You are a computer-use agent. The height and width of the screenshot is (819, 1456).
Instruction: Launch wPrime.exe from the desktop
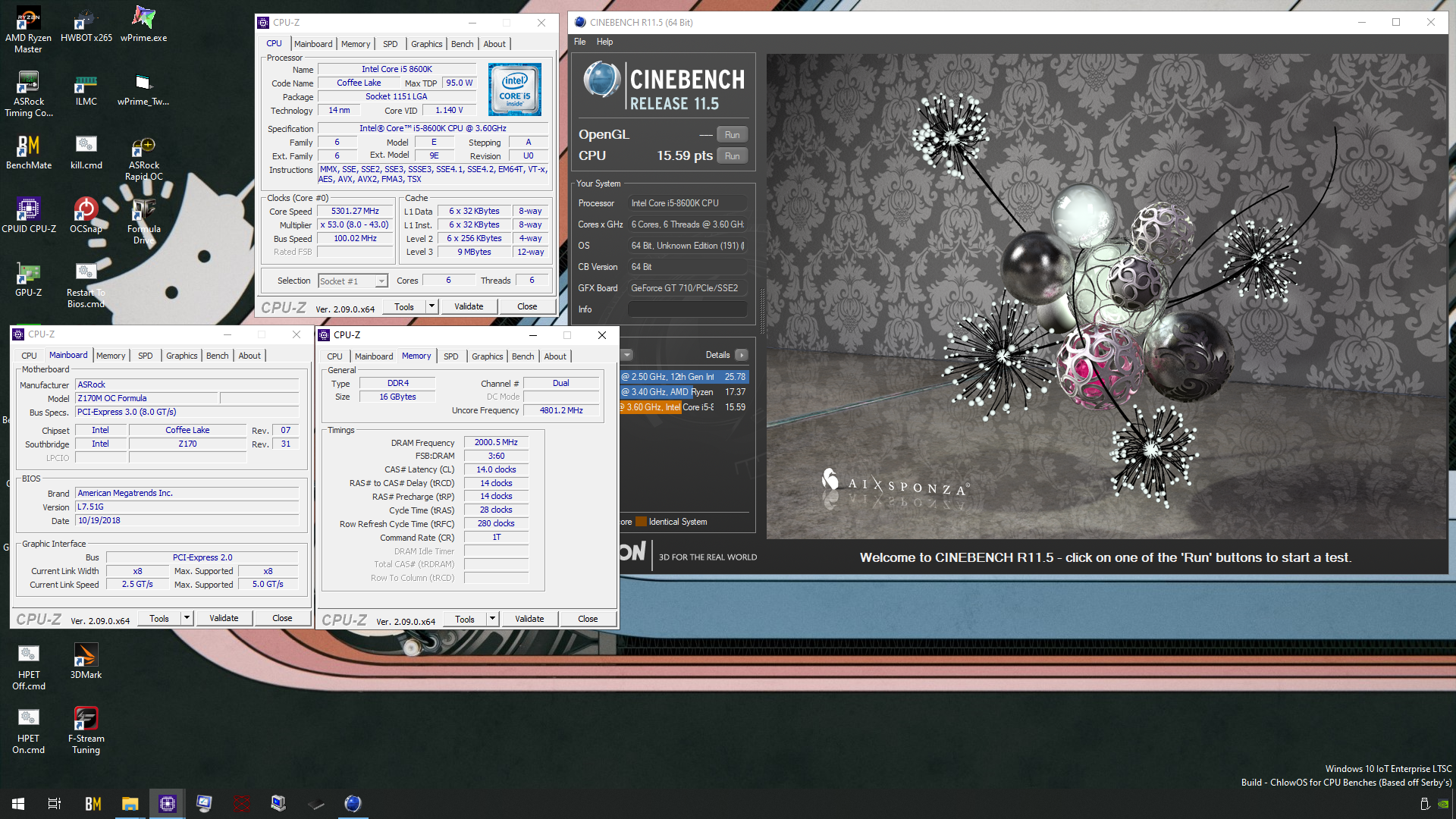143,24
